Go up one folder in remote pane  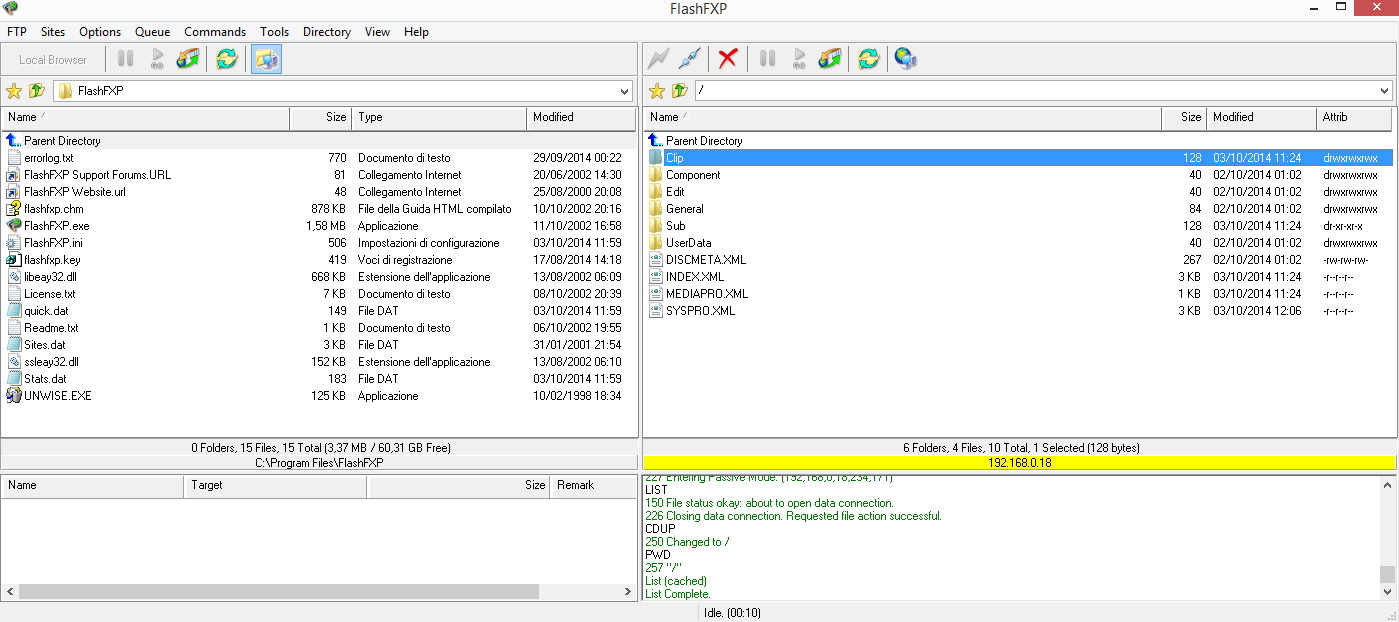click(680, 91)
